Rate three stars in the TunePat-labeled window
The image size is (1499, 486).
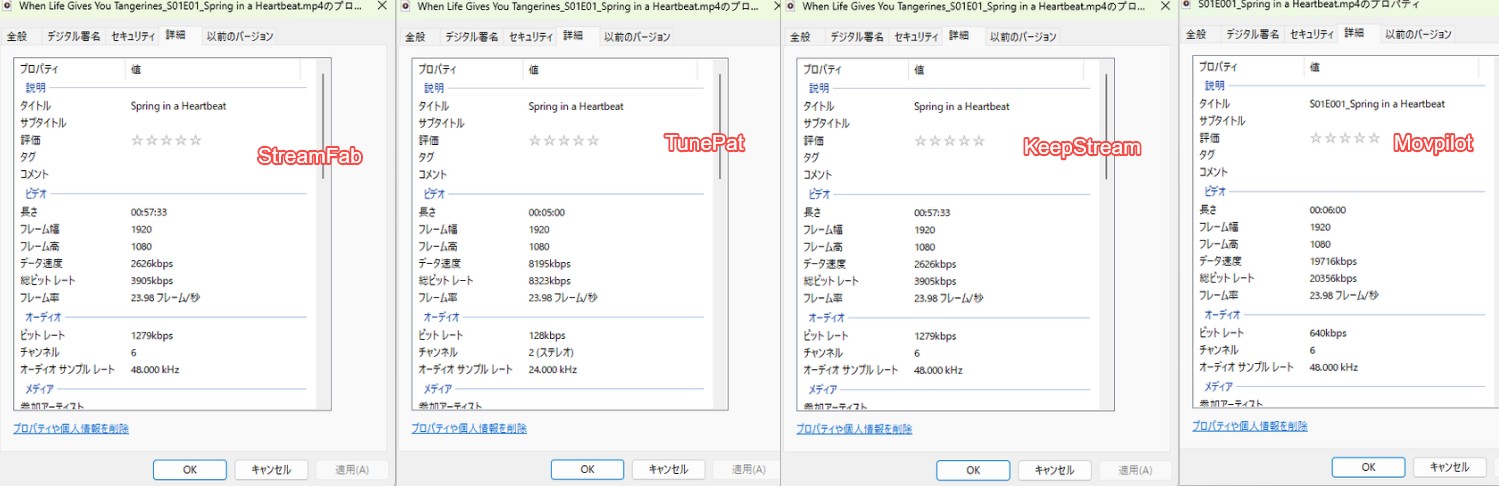(564, 141)
